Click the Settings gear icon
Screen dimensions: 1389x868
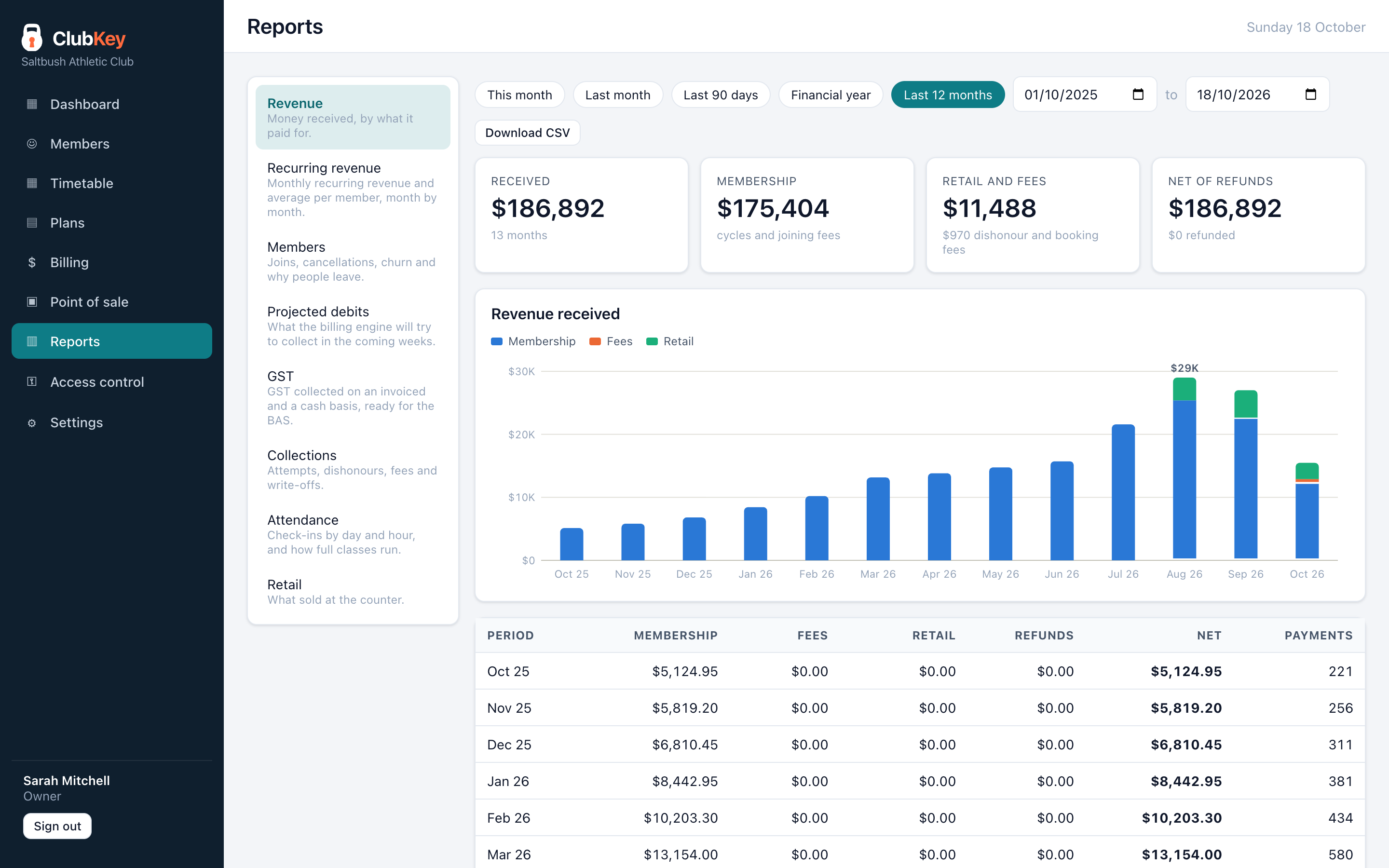tap(32, 422)
